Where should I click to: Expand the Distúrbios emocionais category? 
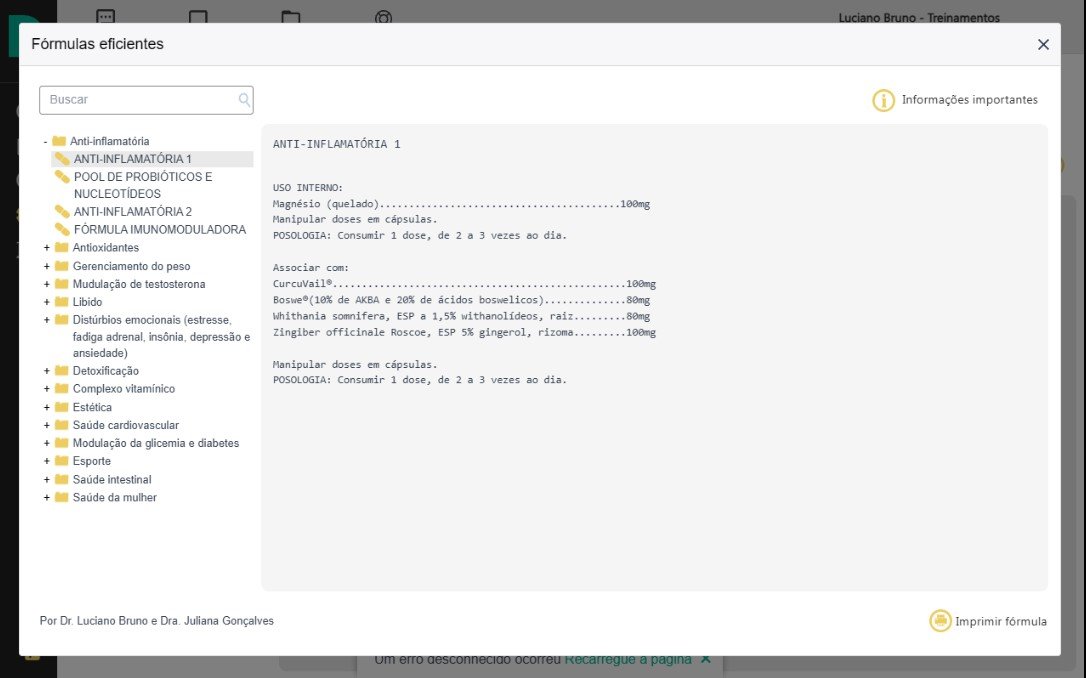tap(46, 320)
